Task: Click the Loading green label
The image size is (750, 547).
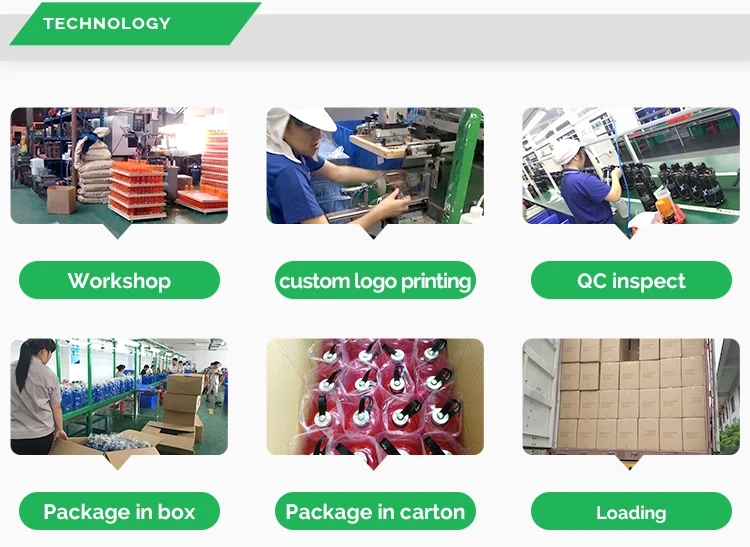Action: (631, 511)
